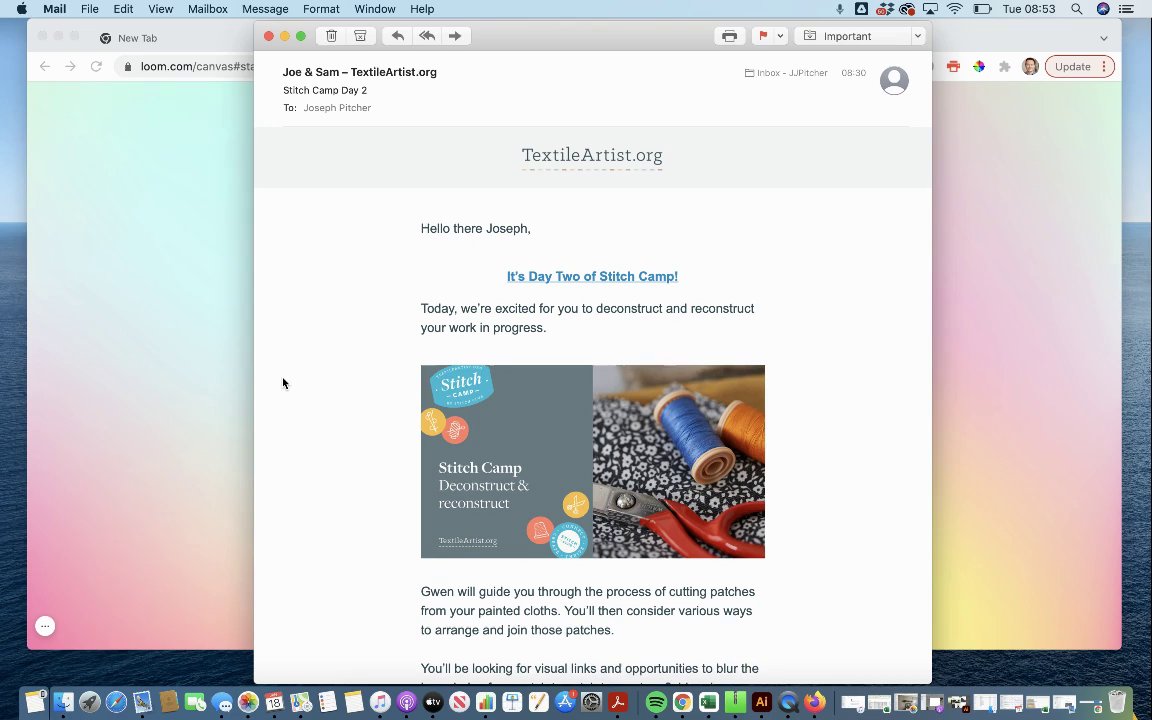The width and height of the screenshot is (1152, 720).
Task: Open the Help menu
Action: (x=422, y=9)
